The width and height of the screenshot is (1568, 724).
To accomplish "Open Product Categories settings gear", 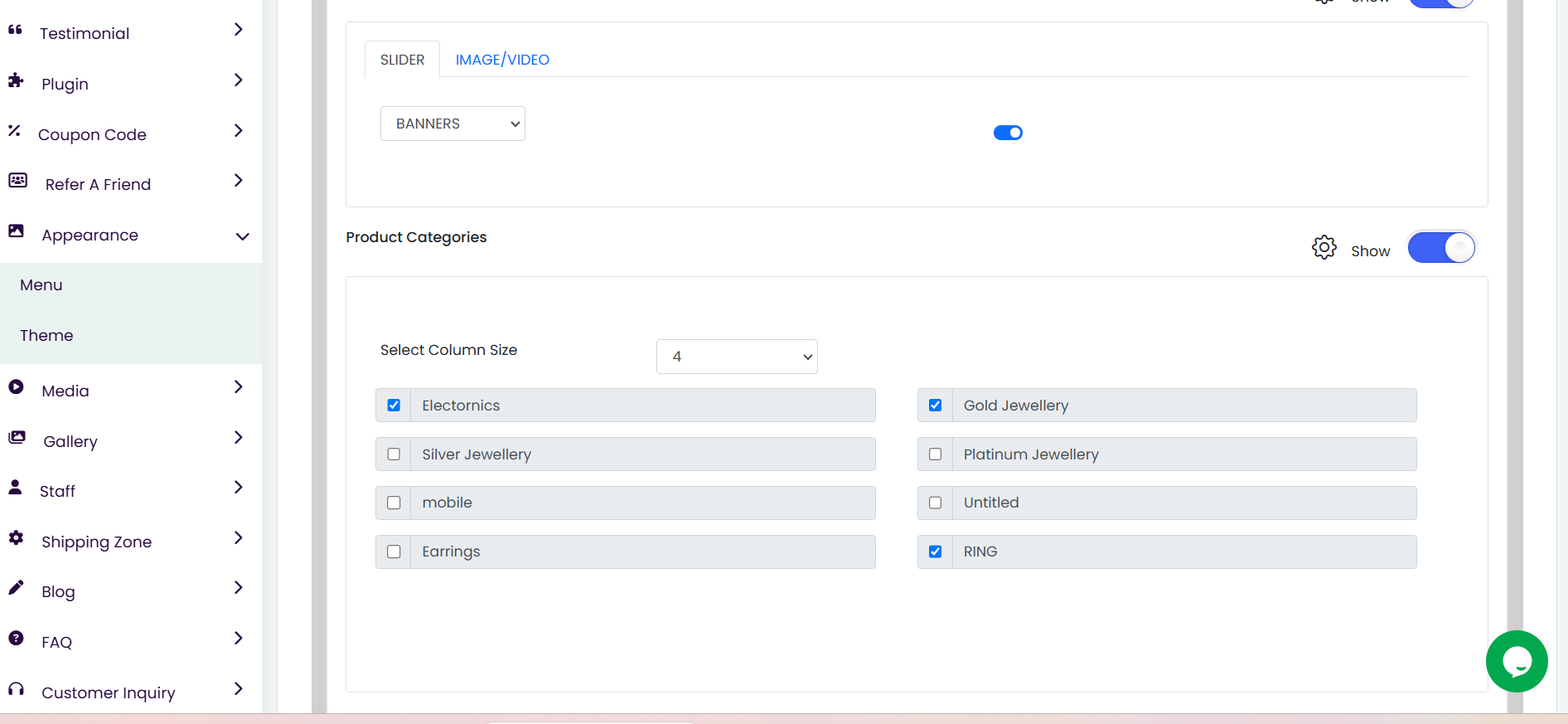I will click(1324, 247).
